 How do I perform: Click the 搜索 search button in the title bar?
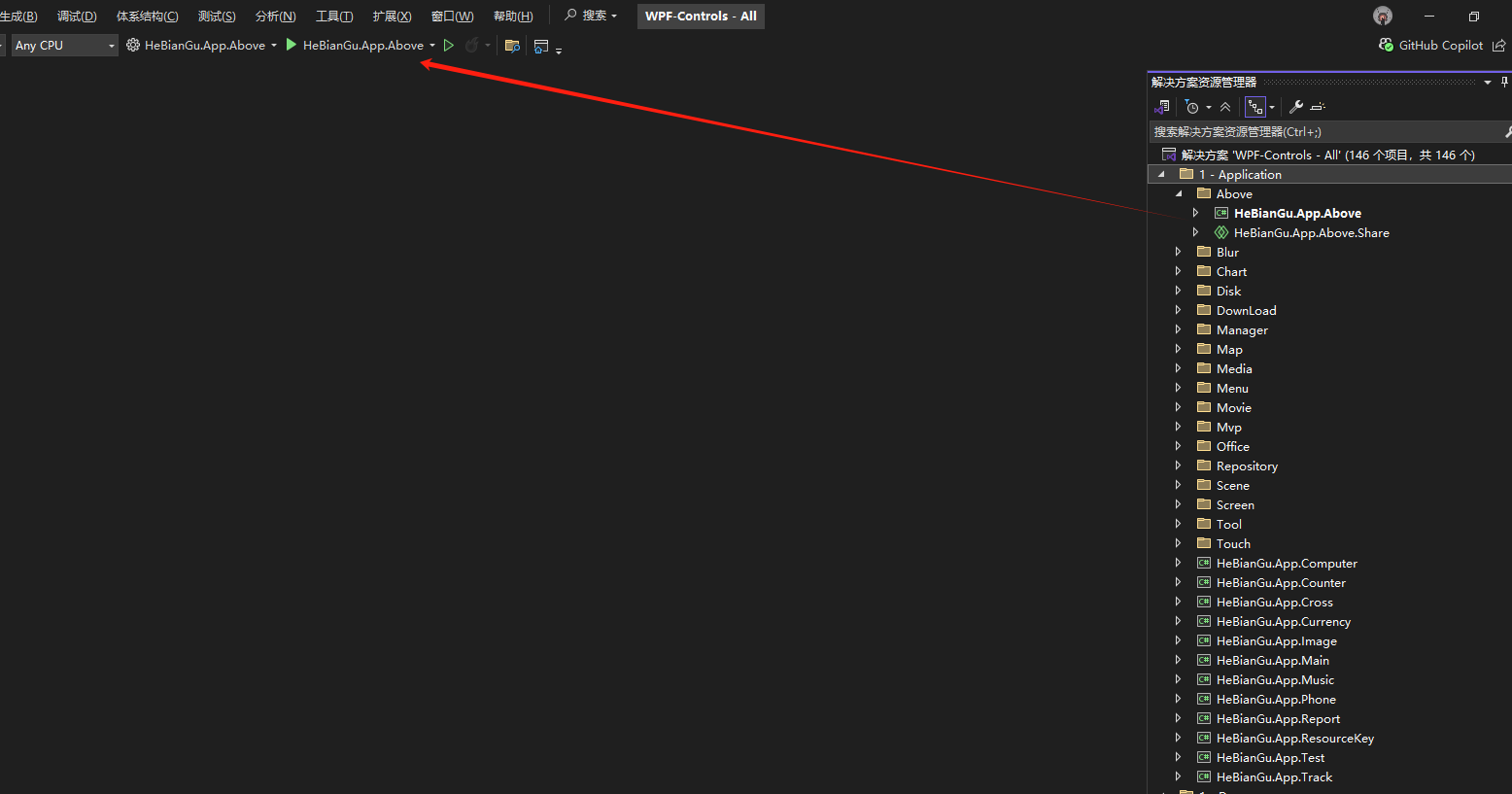(591, 16)
